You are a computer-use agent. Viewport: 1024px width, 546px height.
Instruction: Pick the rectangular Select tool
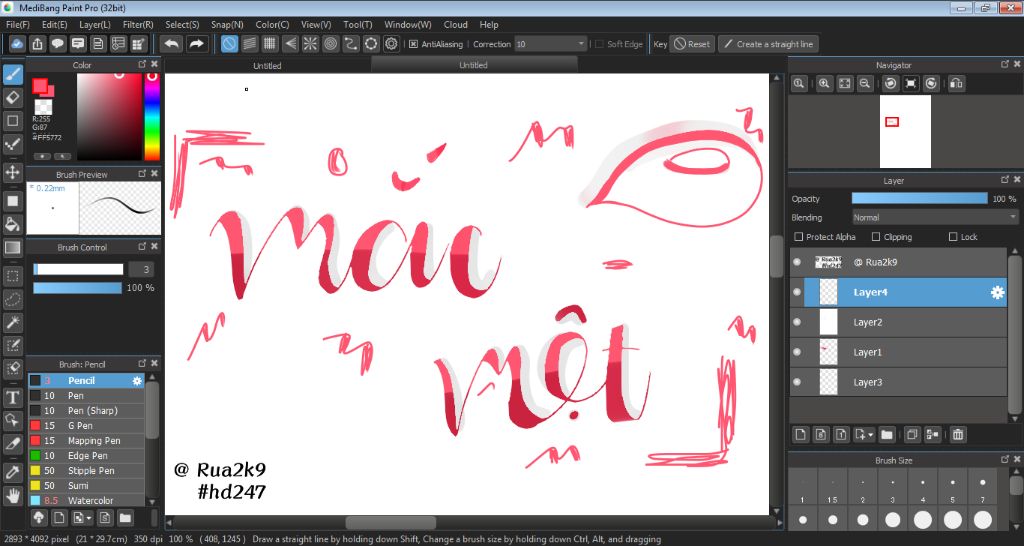(x=12, y=276)
